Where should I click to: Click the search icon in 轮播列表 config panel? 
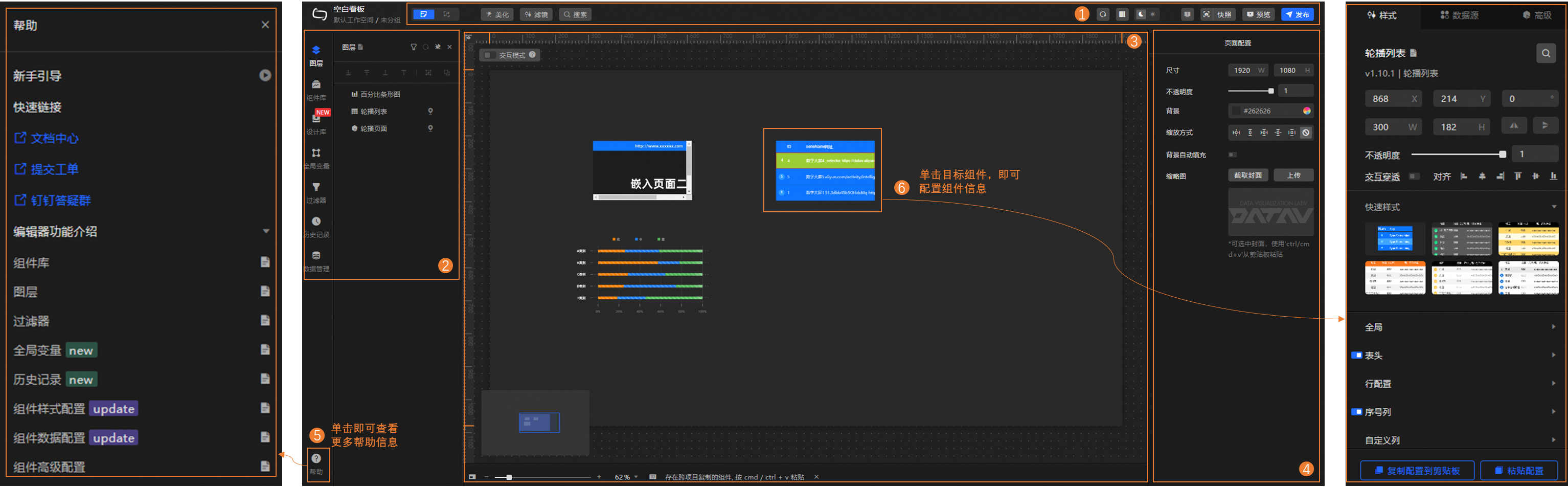tap(1546, 54)
